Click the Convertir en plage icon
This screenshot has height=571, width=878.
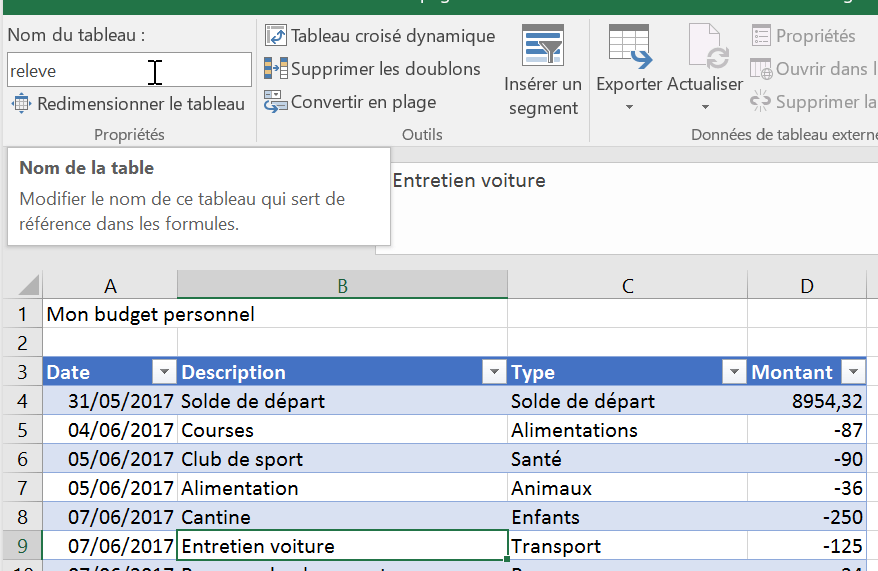click(275, 101)
